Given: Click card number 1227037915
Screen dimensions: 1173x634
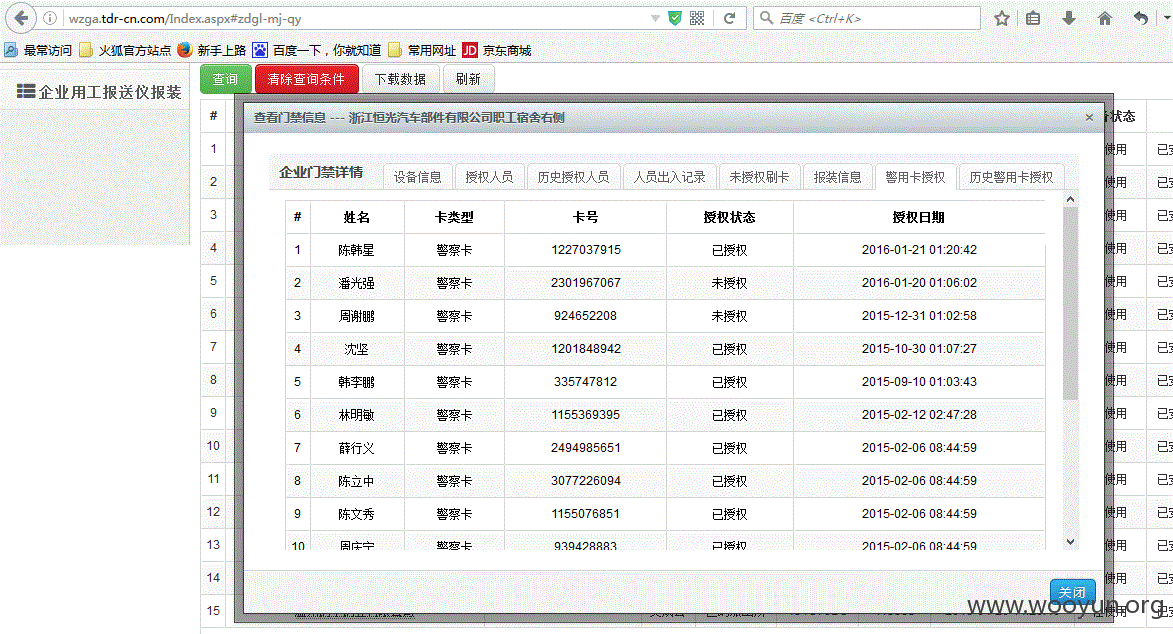Looking at the screenshot, I should pos(586,250).
